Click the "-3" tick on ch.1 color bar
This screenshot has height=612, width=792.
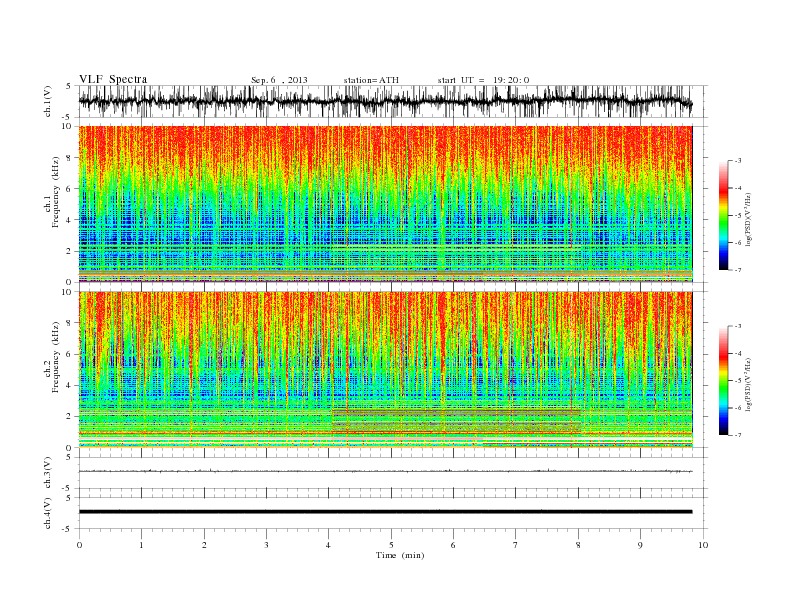pos(737,161)
